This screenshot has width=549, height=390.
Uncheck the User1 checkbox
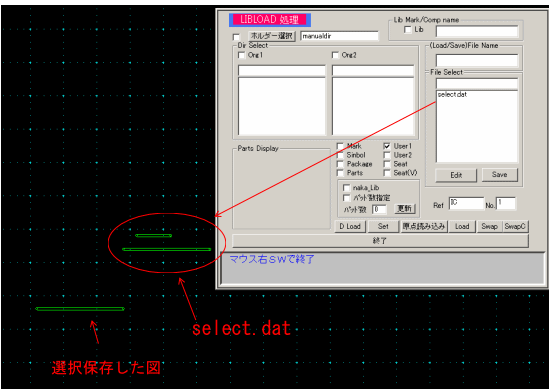(387, 146)
